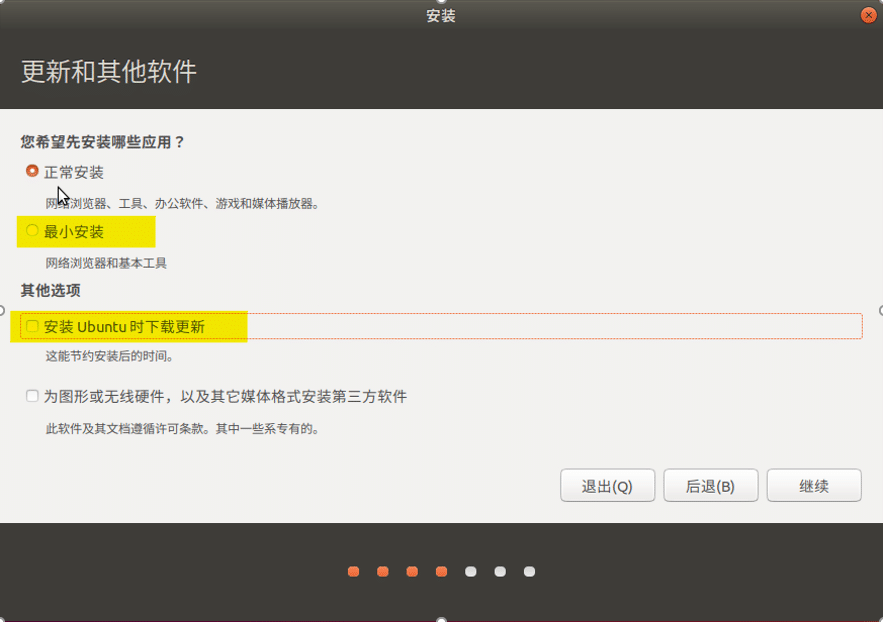Screen dimensions: 883x622
Task: Click the fourth orange progress dot
Action: point(441,572)
